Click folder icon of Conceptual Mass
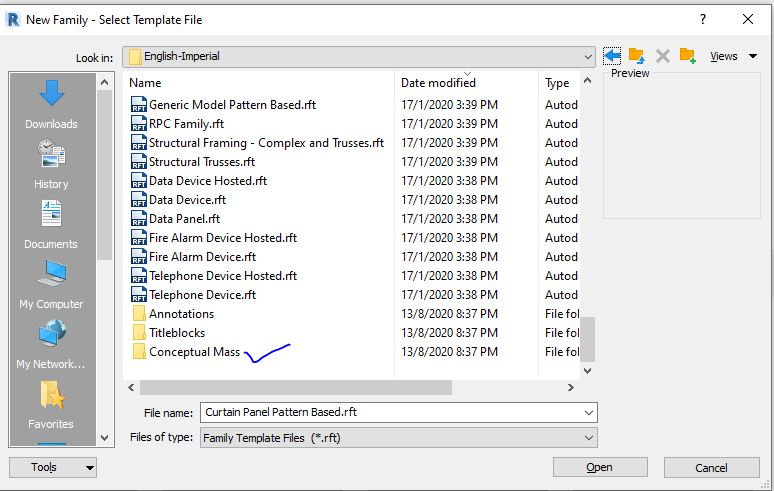This screenshot has width=774, height=491. 139,352
